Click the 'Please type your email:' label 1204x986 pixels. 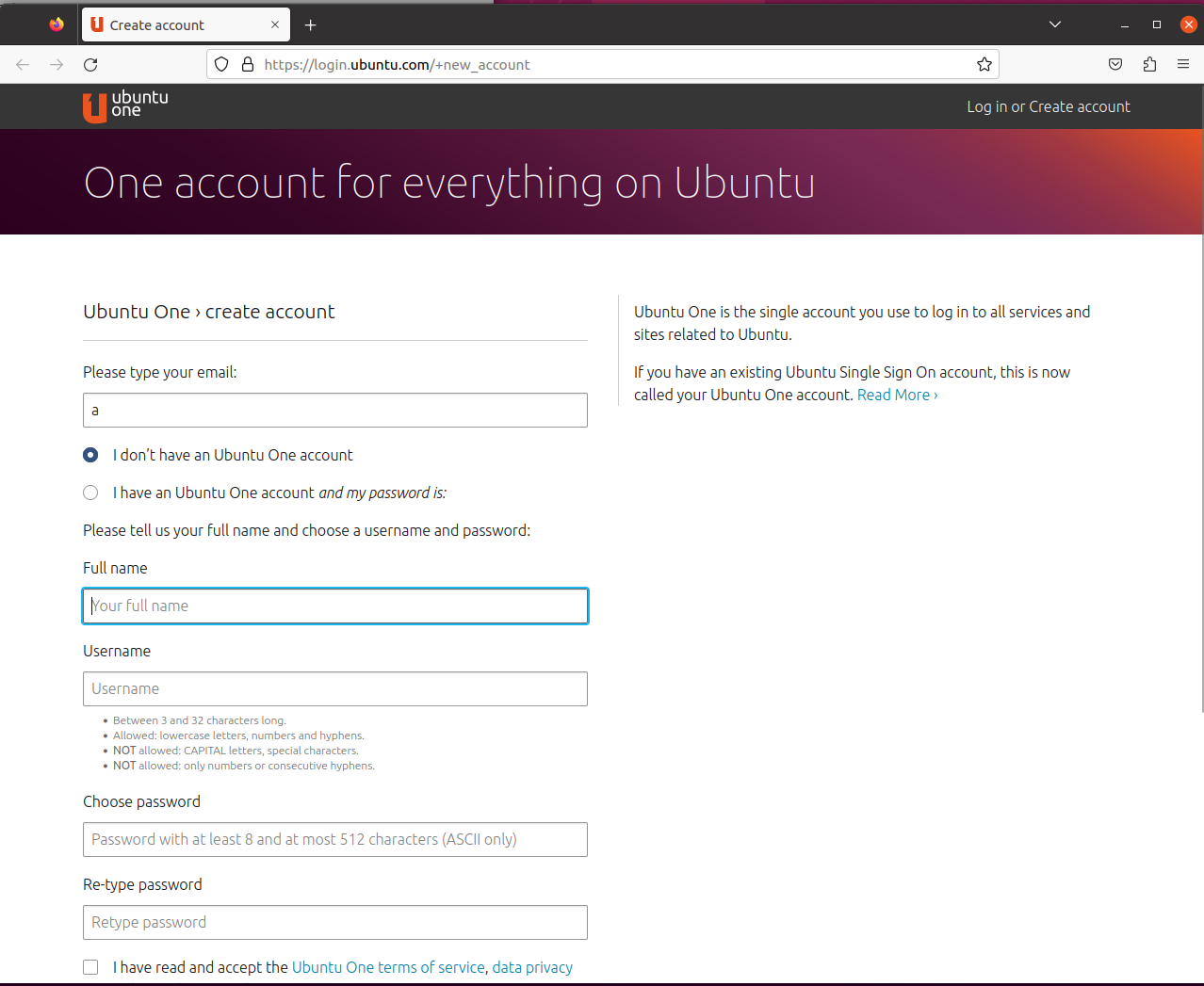pyautogui.click(x=160, y=372)
